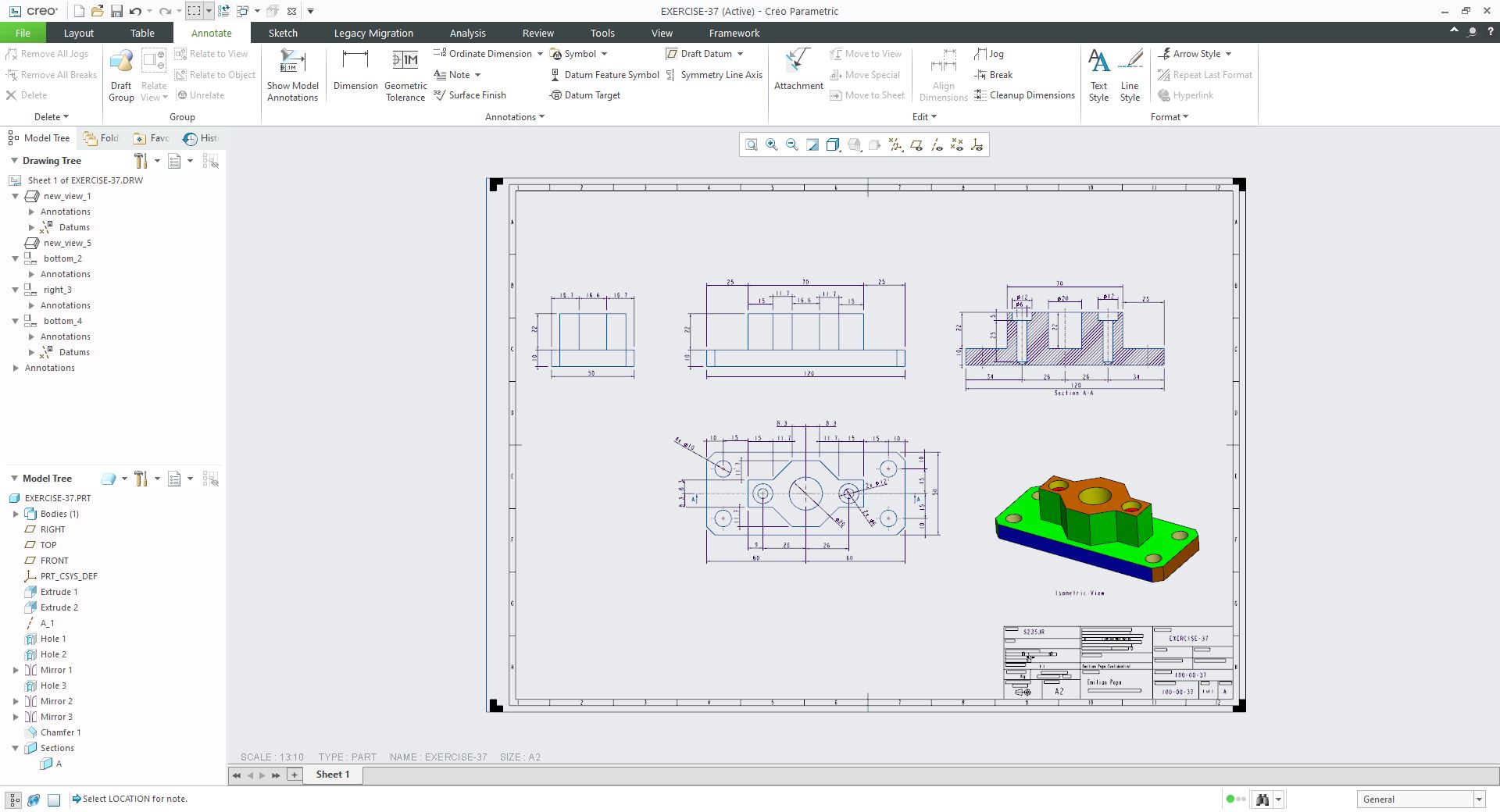Click Surface Finish tool

coord(470,95)
